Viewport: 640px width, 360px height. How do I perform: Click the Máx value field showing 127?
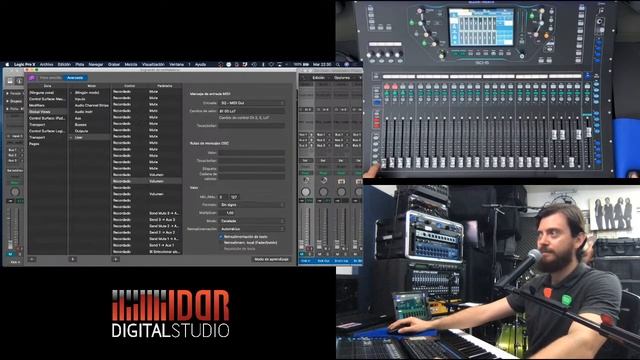[234, 197]
